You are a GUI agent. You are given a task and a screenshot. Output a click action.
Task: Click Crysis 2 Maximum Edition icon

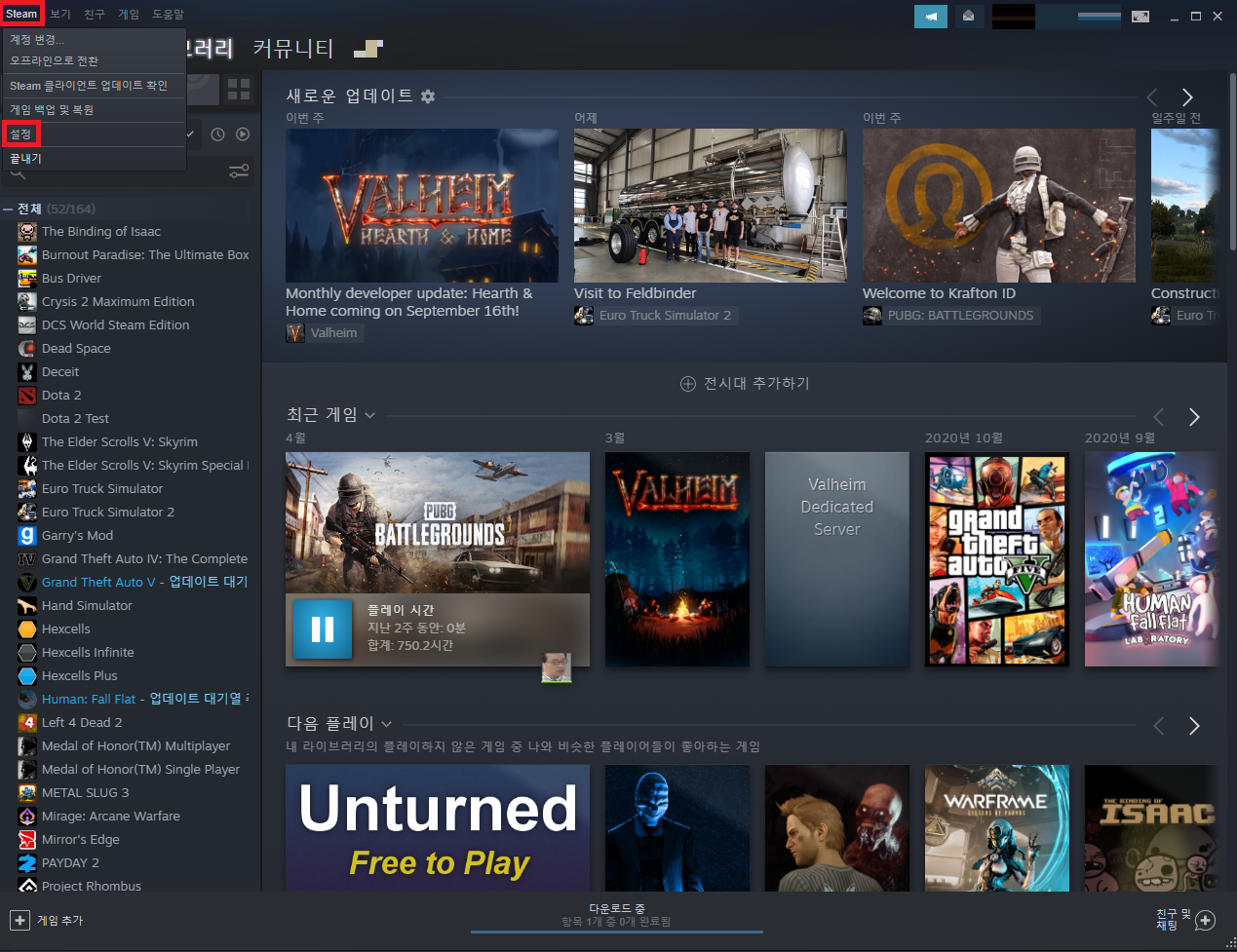(27, 302)
